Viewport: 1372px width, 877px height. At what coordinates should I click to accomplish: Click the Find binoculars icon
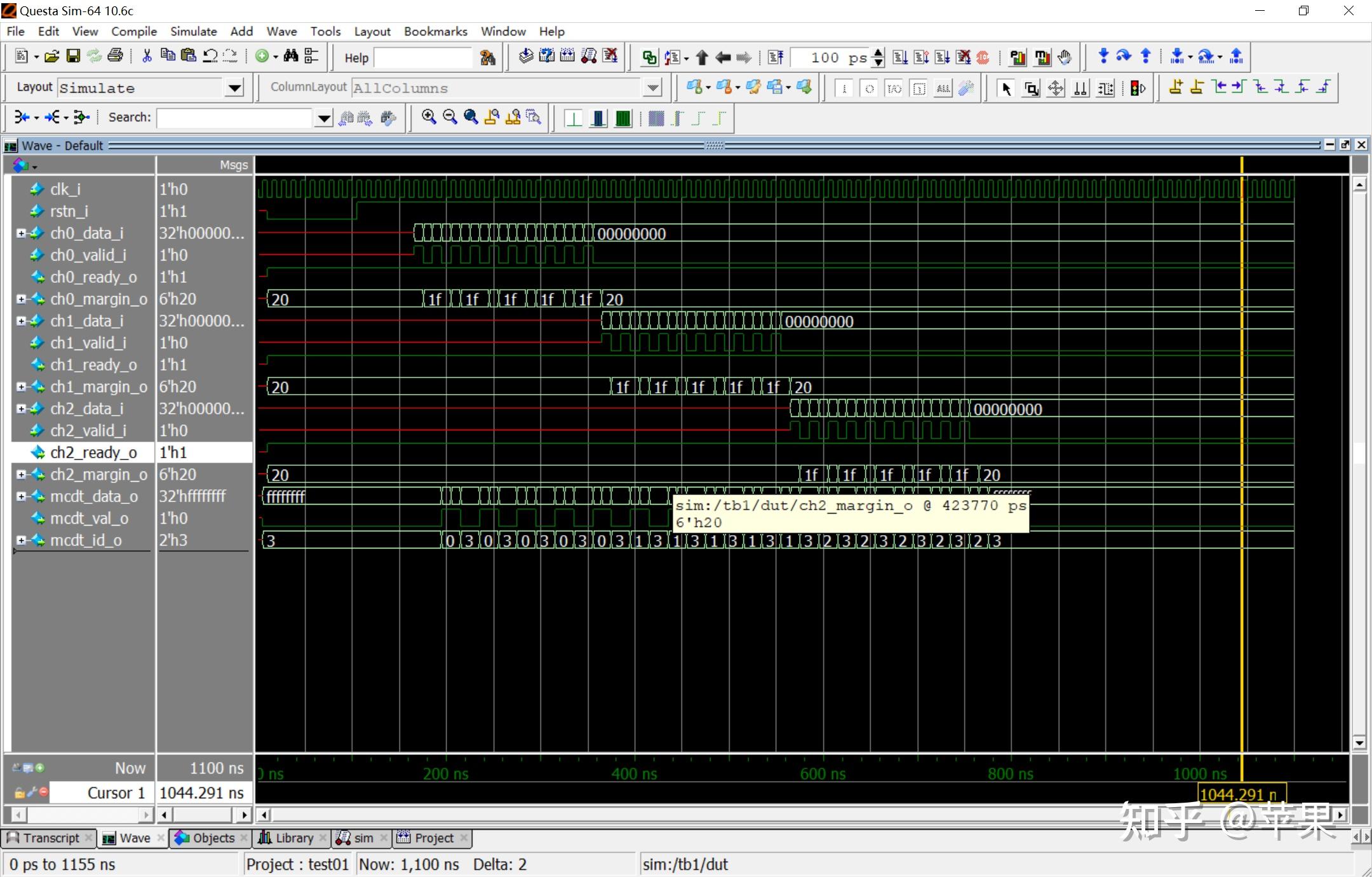(x=291, y=57)
